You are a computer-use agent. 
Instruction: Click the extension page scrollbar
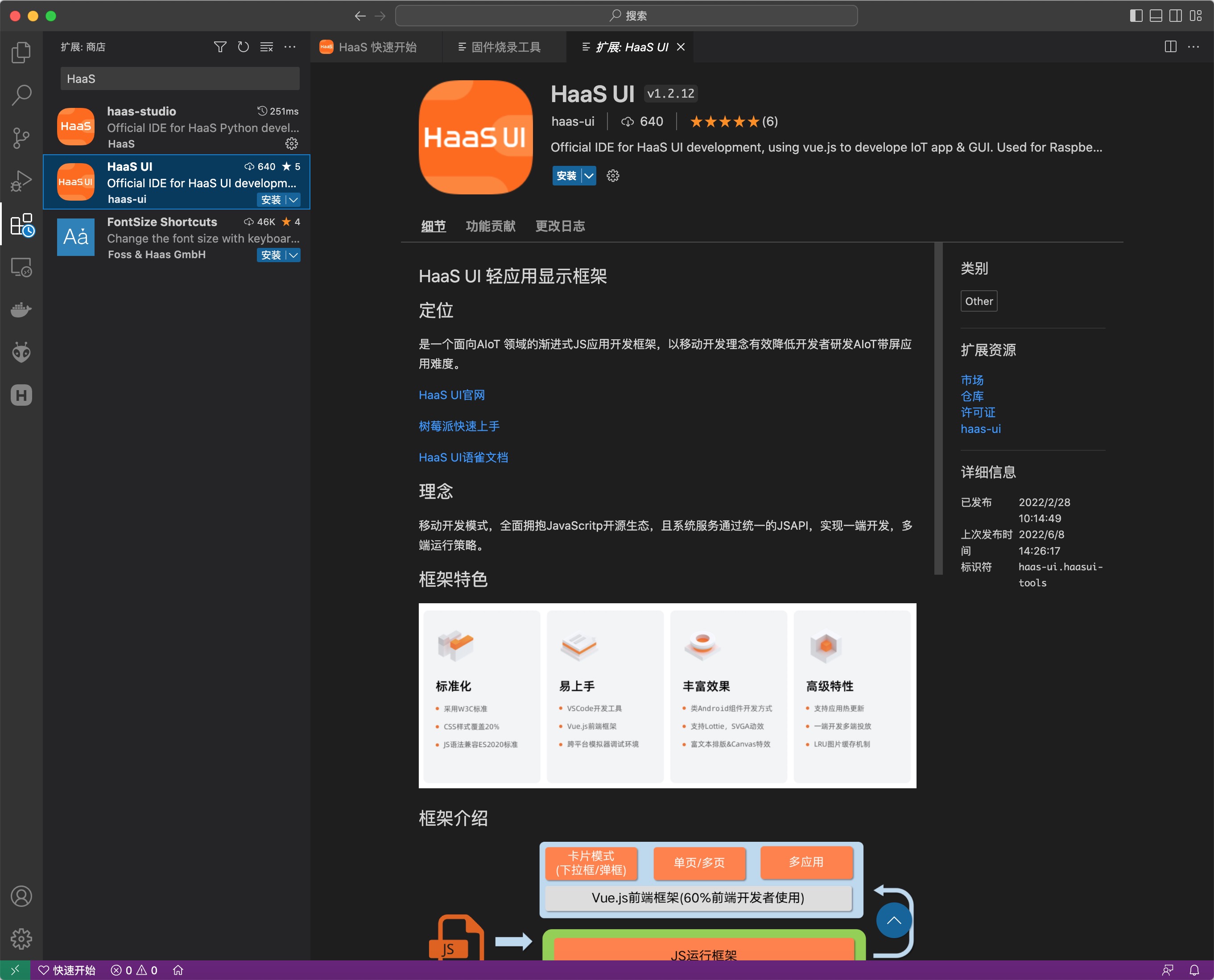point(938,408)
